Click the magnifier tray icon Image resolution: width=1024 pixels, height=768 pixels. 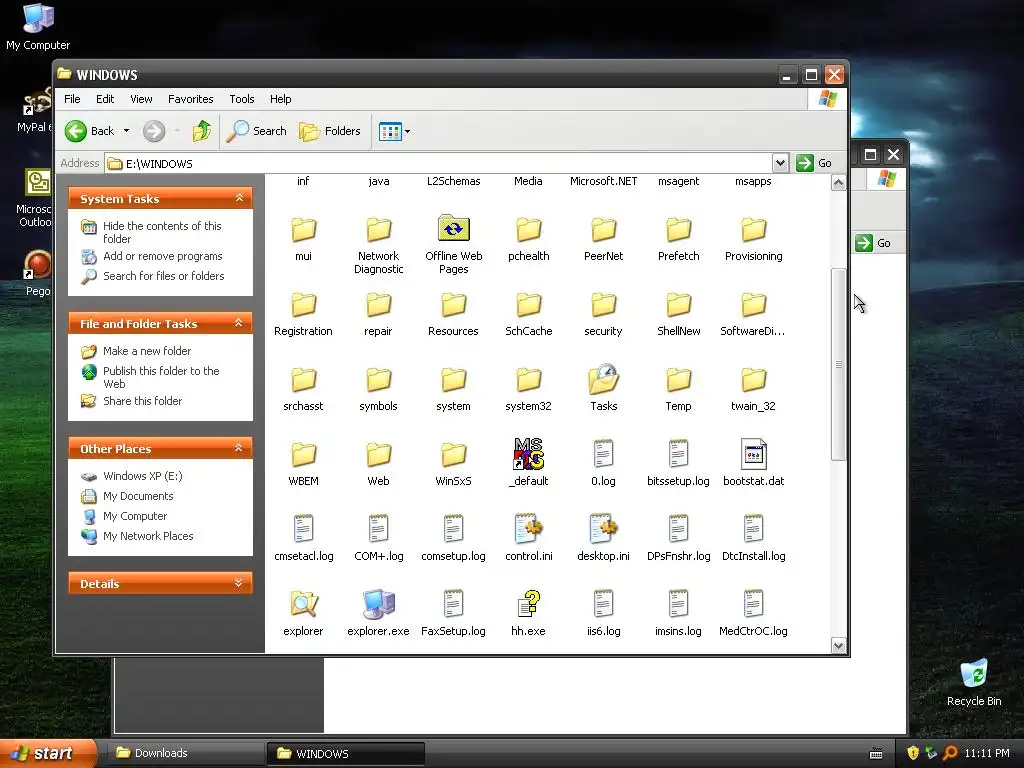[x=950, y=753]
